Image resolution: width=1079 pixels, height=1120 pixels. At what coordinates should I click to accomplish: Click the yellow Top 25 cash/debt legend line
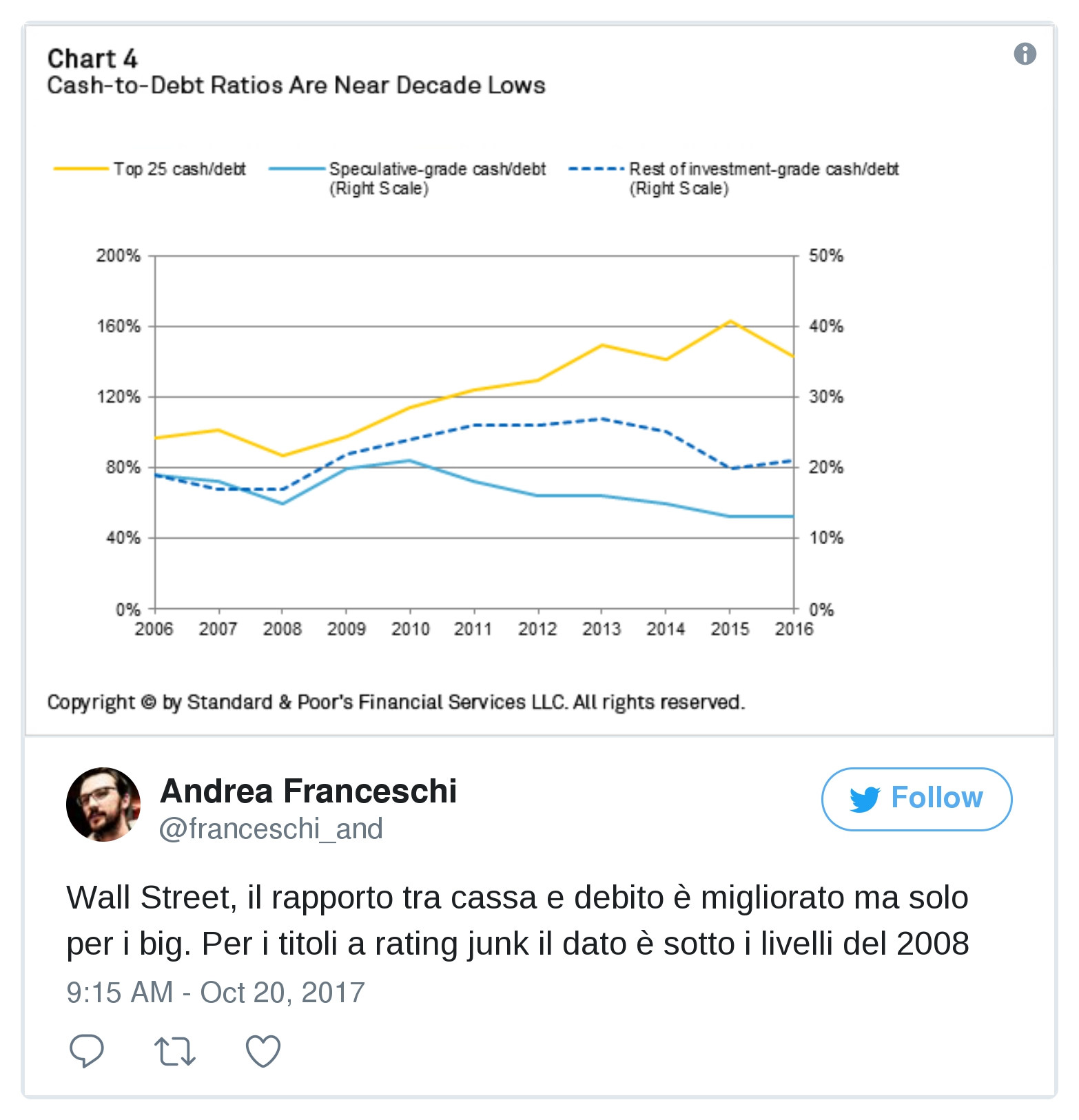click(x=81, y=169)
